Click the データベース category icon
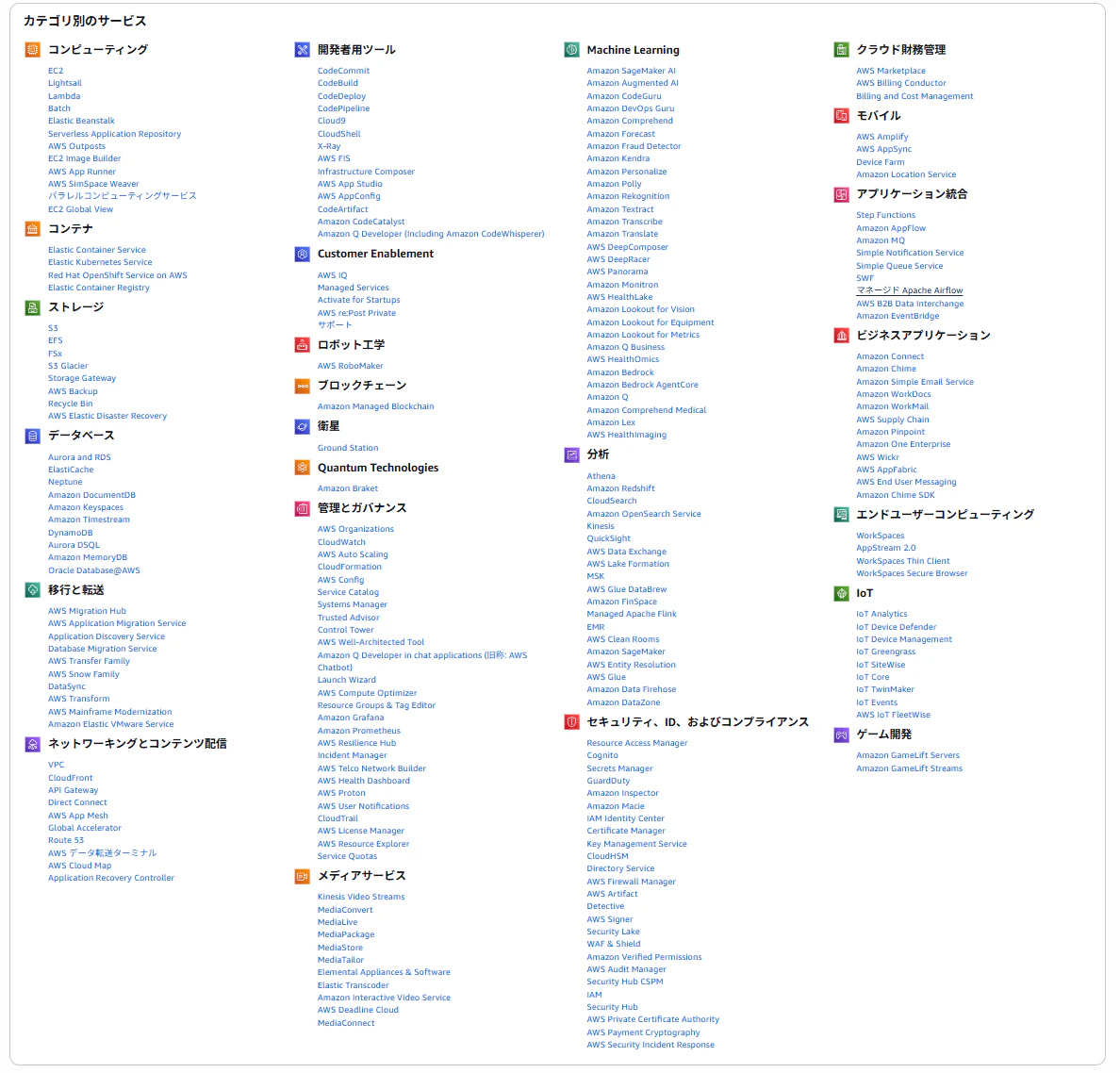This screenshot has height=1073, width=1120. pyautogui.click(x=33, y=436)
